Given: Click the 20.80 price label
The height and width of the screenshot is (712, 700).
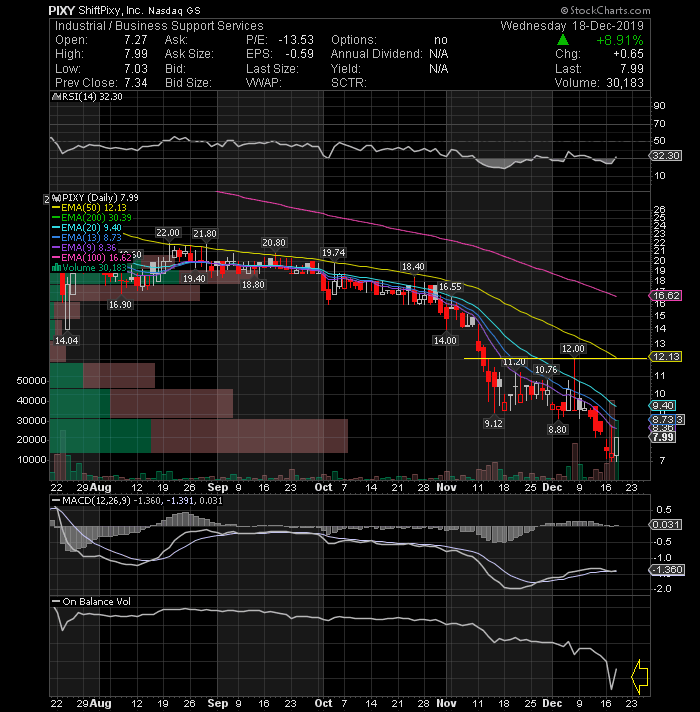Looking at the screenshot, I should pyautogui.click(x=274, y=243).
